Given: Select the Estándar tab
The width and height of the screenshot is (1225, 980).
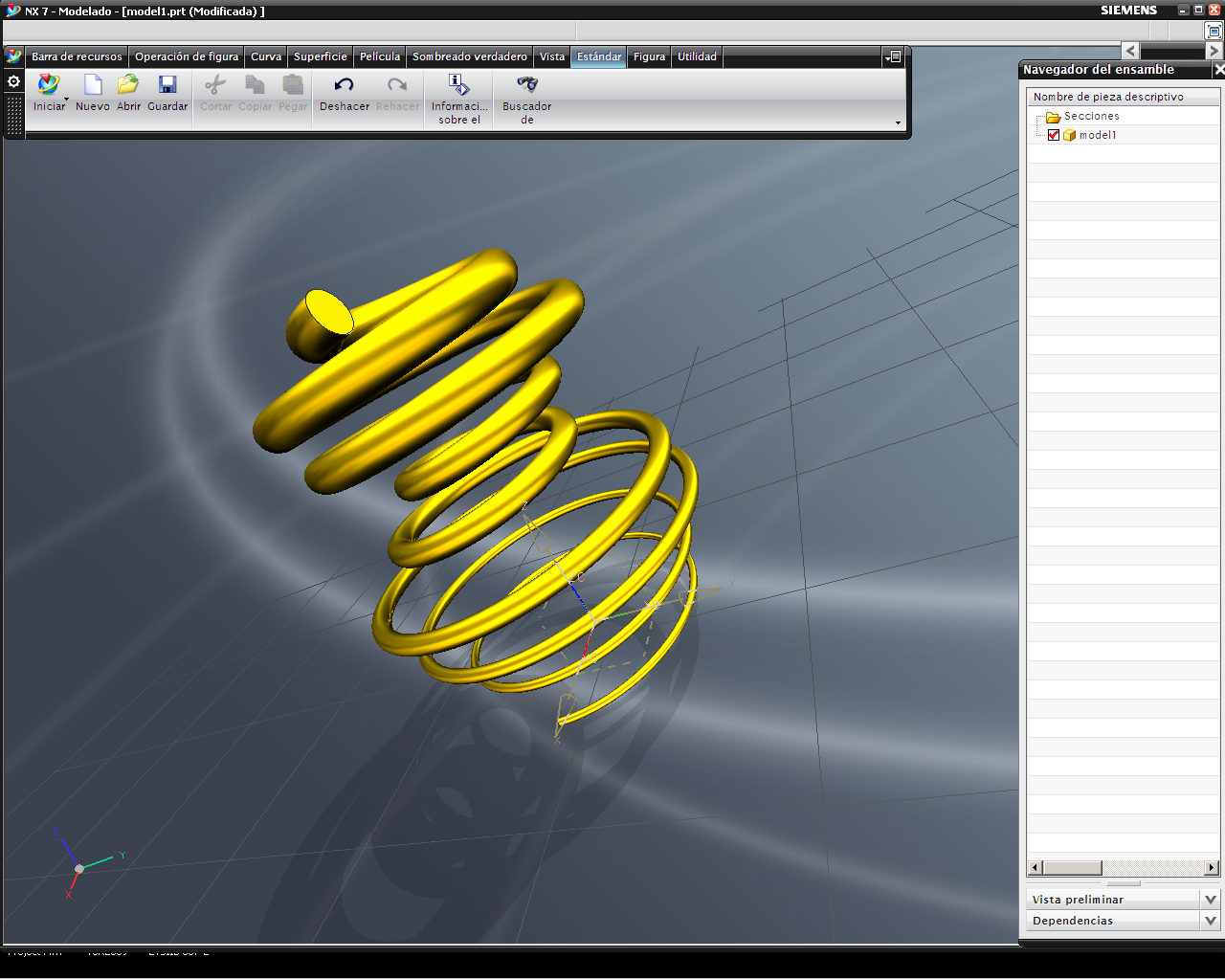Looking at the screenshot, I should (599, 56).
